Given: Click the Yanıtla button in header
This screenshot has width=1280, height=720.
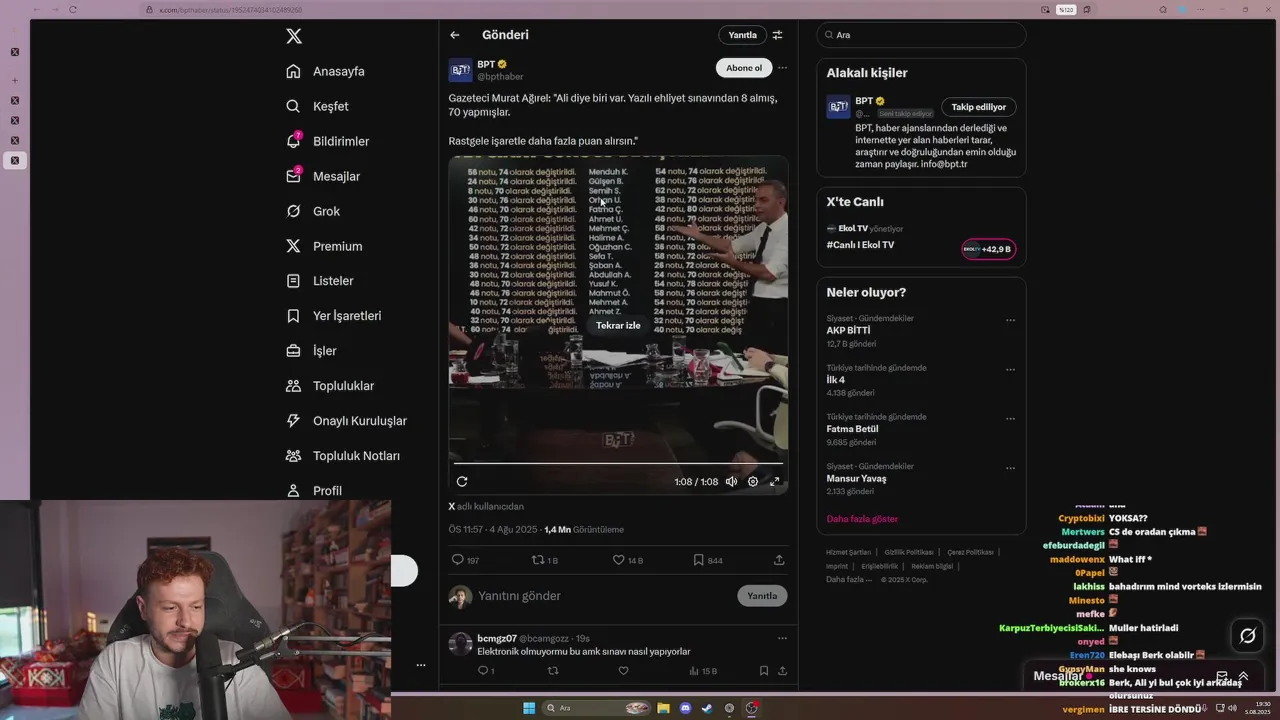Looking at the screenshot, I should tap(742, 35).
